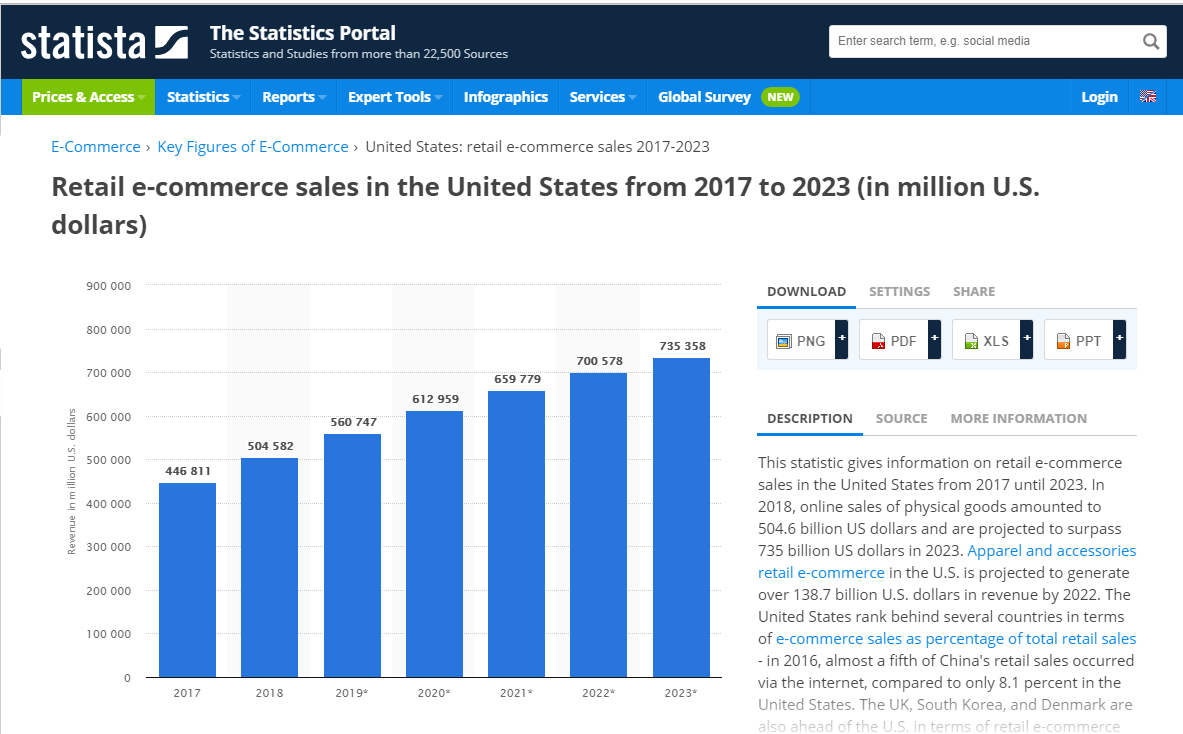Open the Infographics menu item

pos(506,97)
